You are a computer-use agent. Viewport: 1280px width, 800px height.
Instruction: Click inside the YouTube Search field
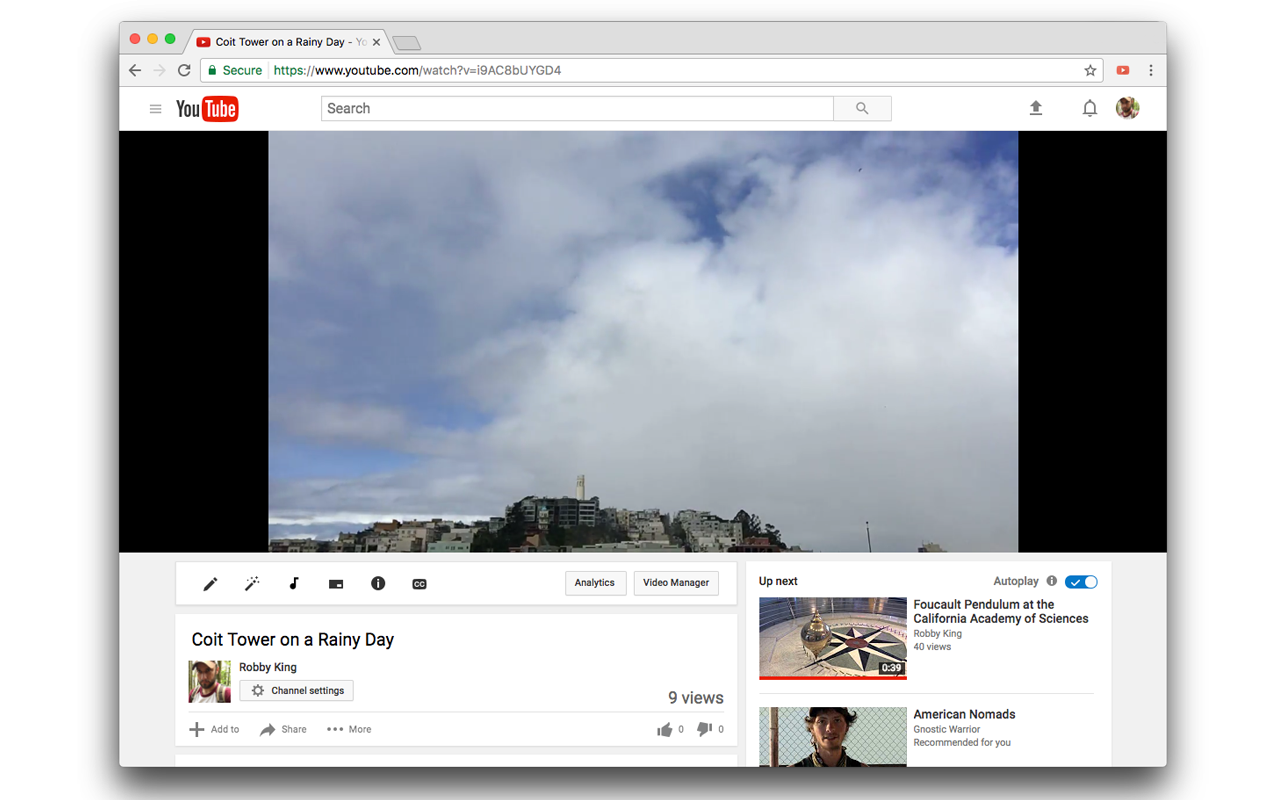coord(577,109)
